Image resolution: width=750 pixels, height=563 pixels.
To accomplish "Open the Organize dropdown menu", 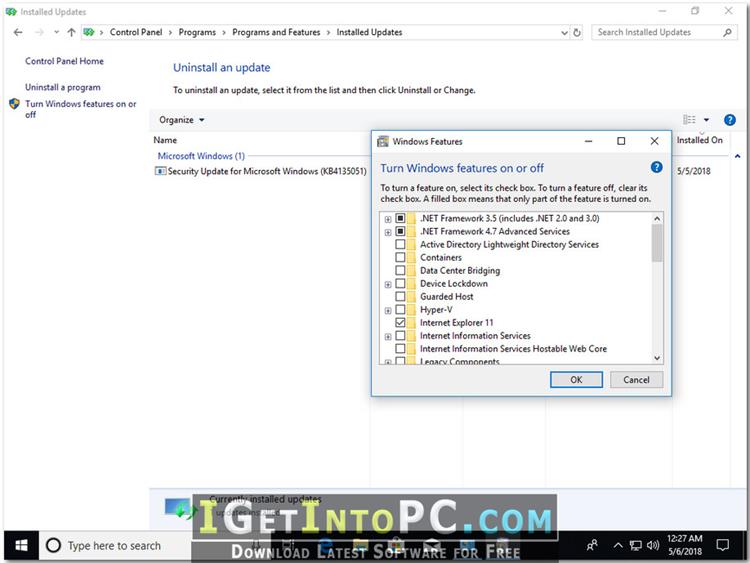I will 182,120.
